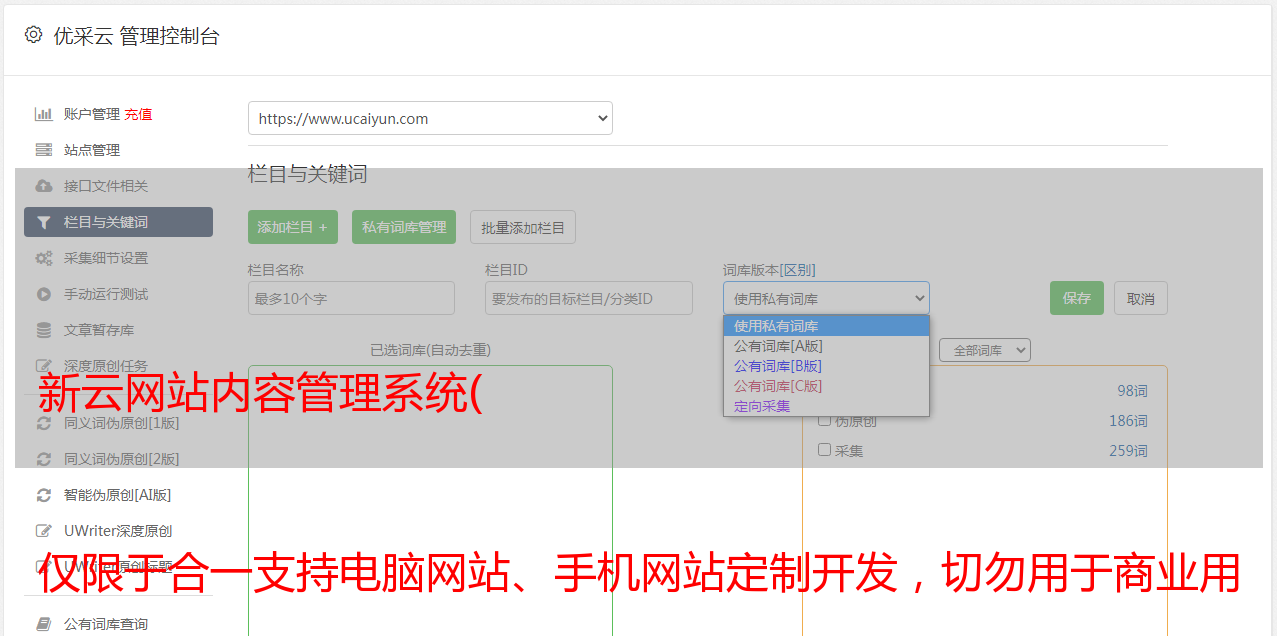This screenshot has height=636, width=1277.
Task: Click the refresh icon for 同义词伪原创[2版]
Action: pos(43,459)
